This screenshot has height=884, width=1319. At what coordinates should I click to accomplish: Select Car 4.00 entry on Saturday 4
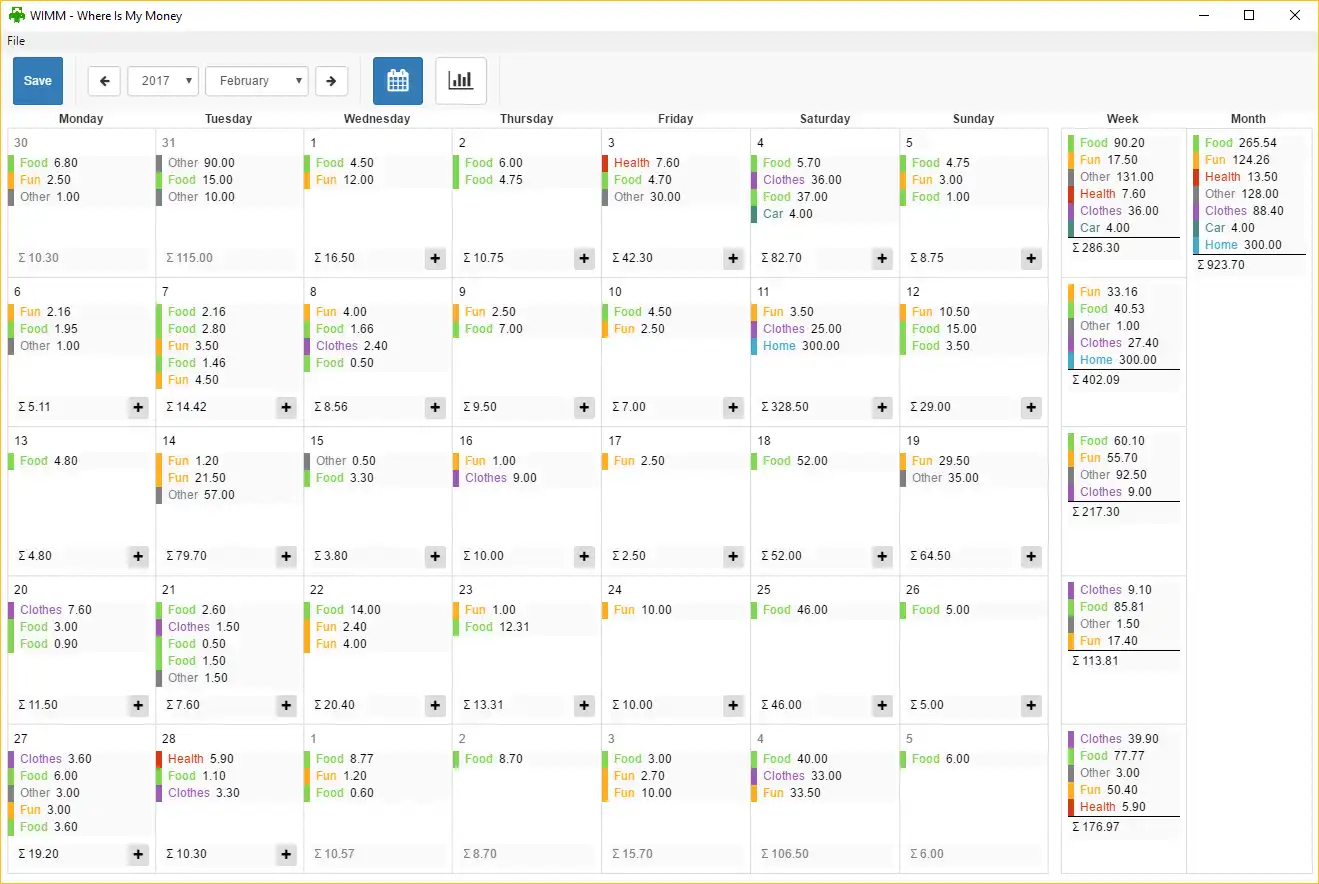tap(822, 214)
